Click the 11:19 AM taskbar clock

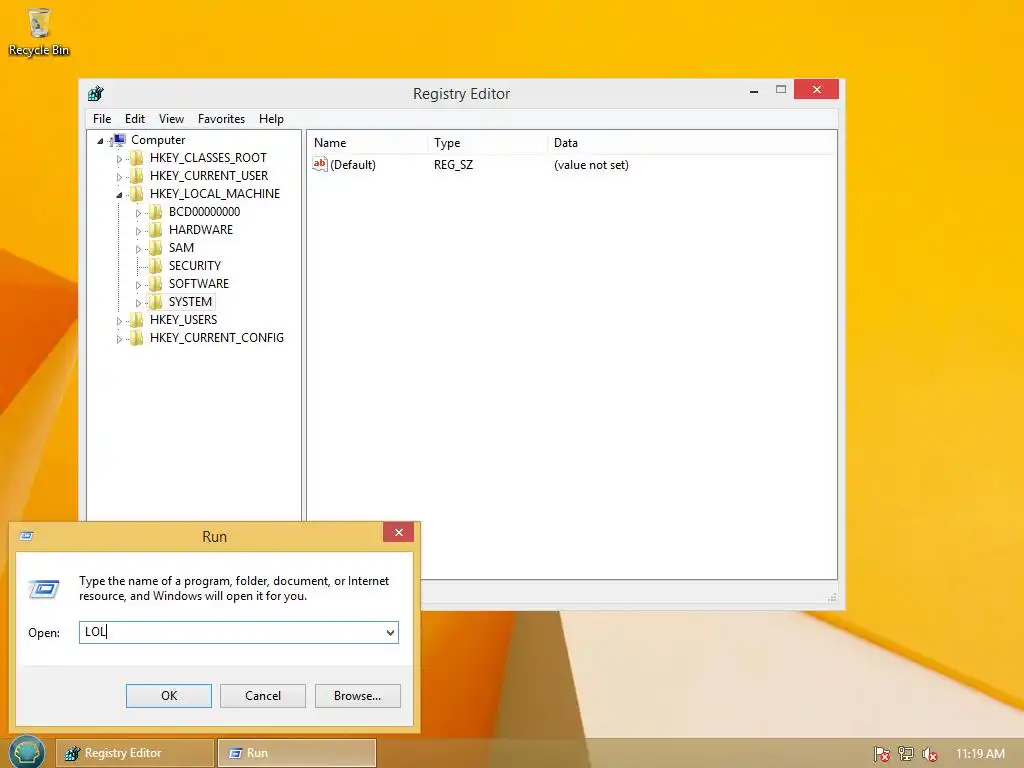[980, 754]
